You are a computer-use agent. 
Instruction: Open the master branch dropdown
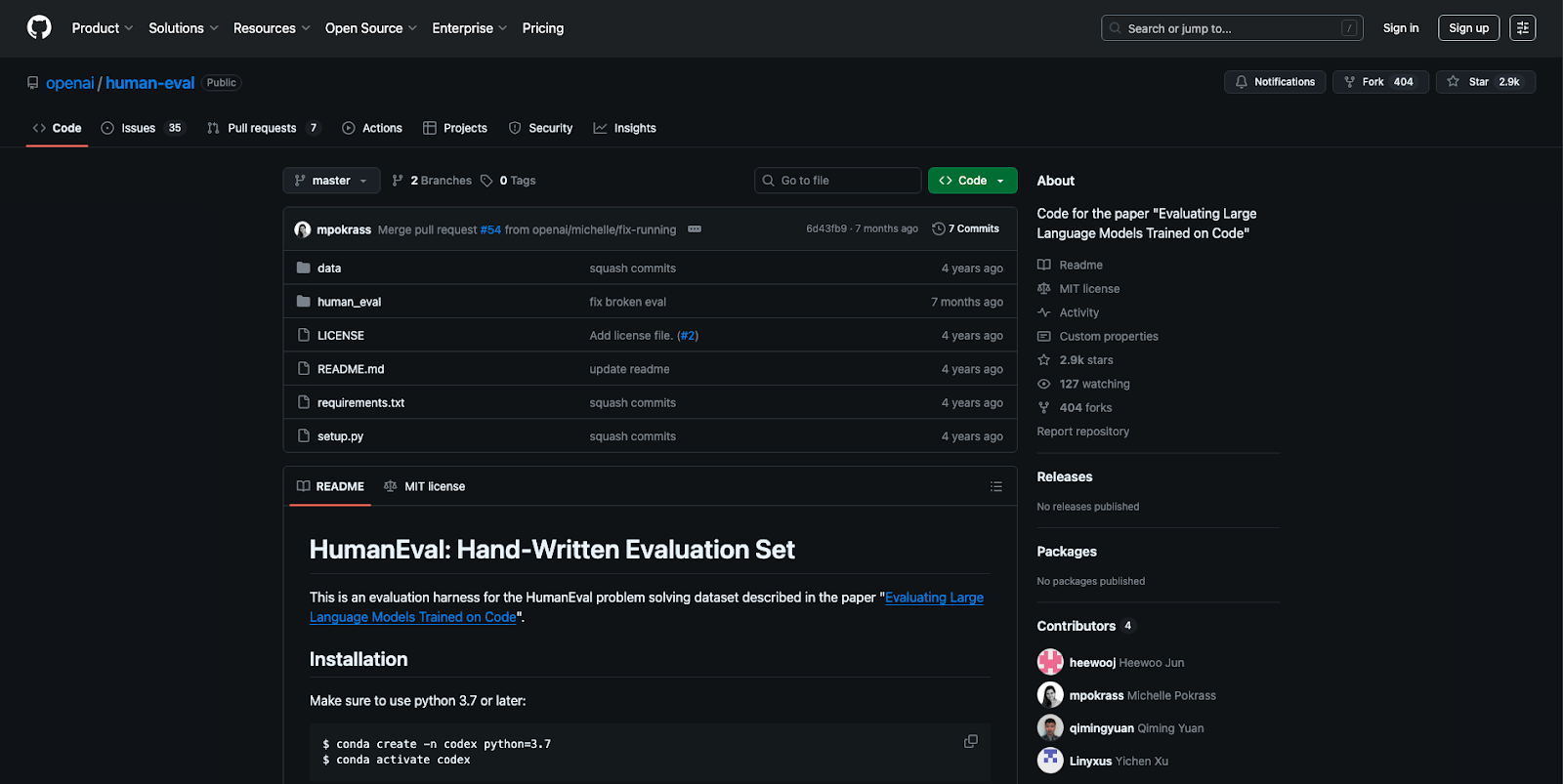[x=331, y=181]
